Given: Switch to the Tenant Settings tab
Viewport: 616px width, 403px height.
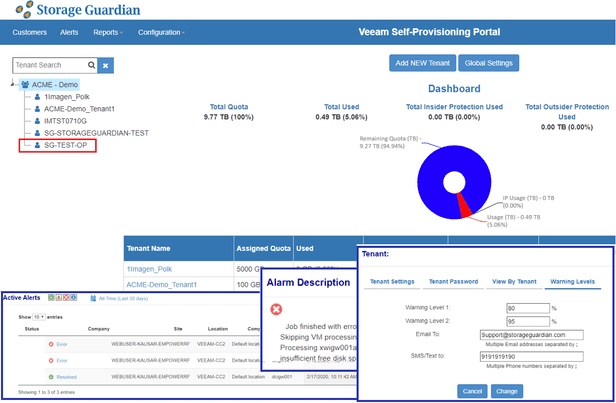Looking at the screenshot, I should [x=392, y=282].
